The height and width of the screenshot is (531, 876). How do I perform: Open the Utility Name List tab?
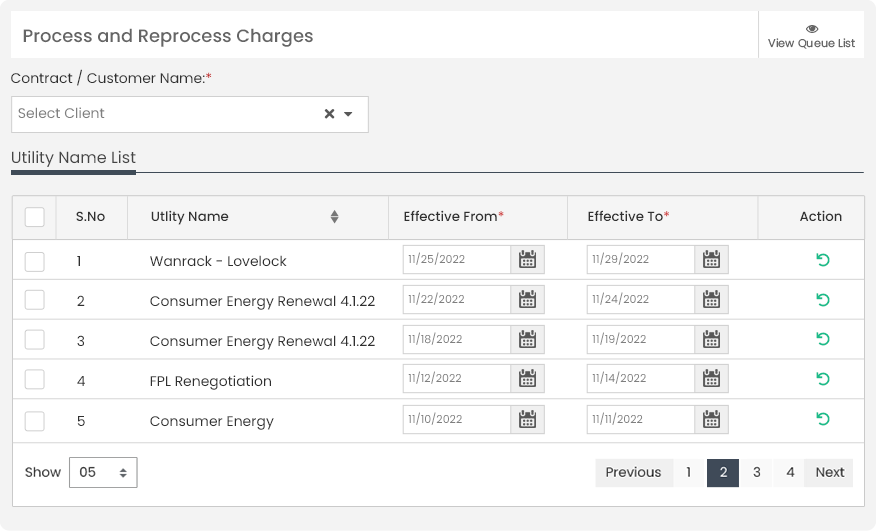(73, 158)
